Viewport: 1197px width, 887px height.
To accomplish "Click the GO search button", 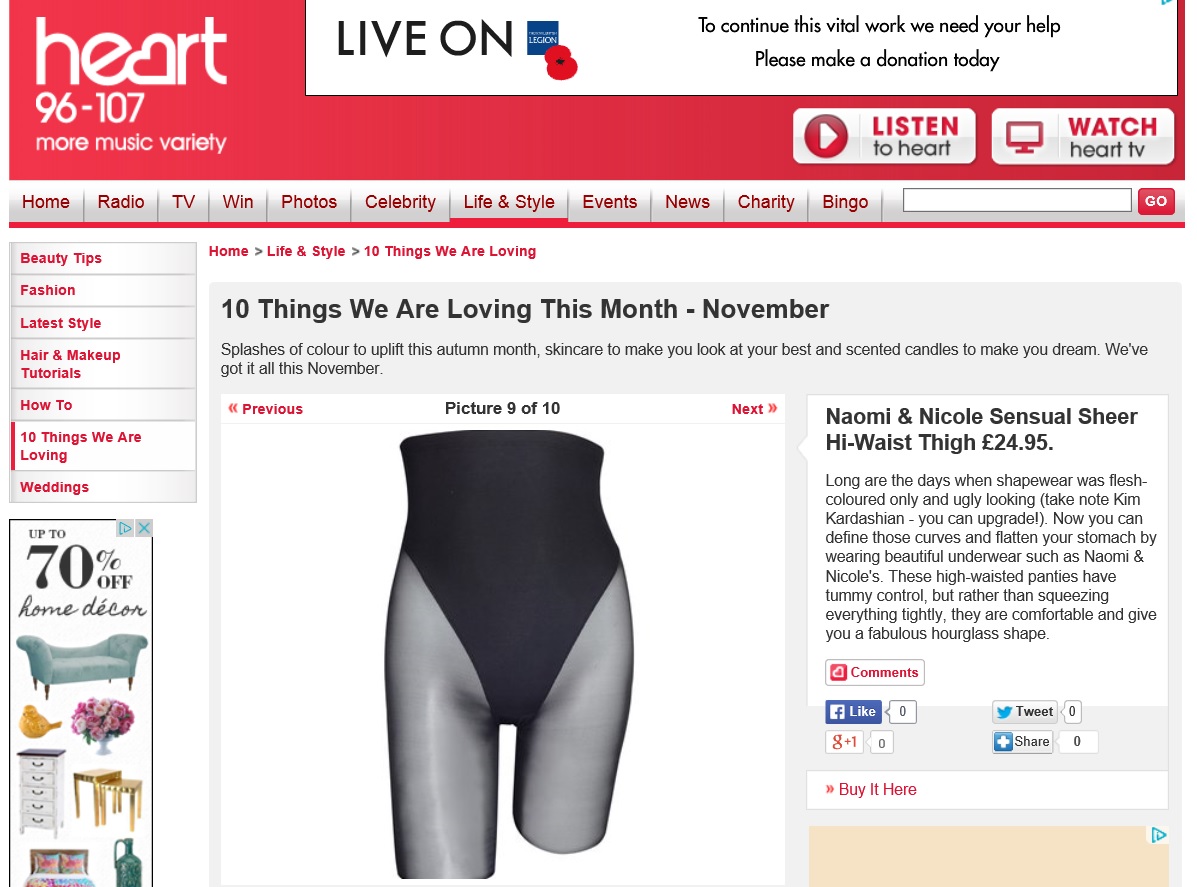I will 1156,202.
